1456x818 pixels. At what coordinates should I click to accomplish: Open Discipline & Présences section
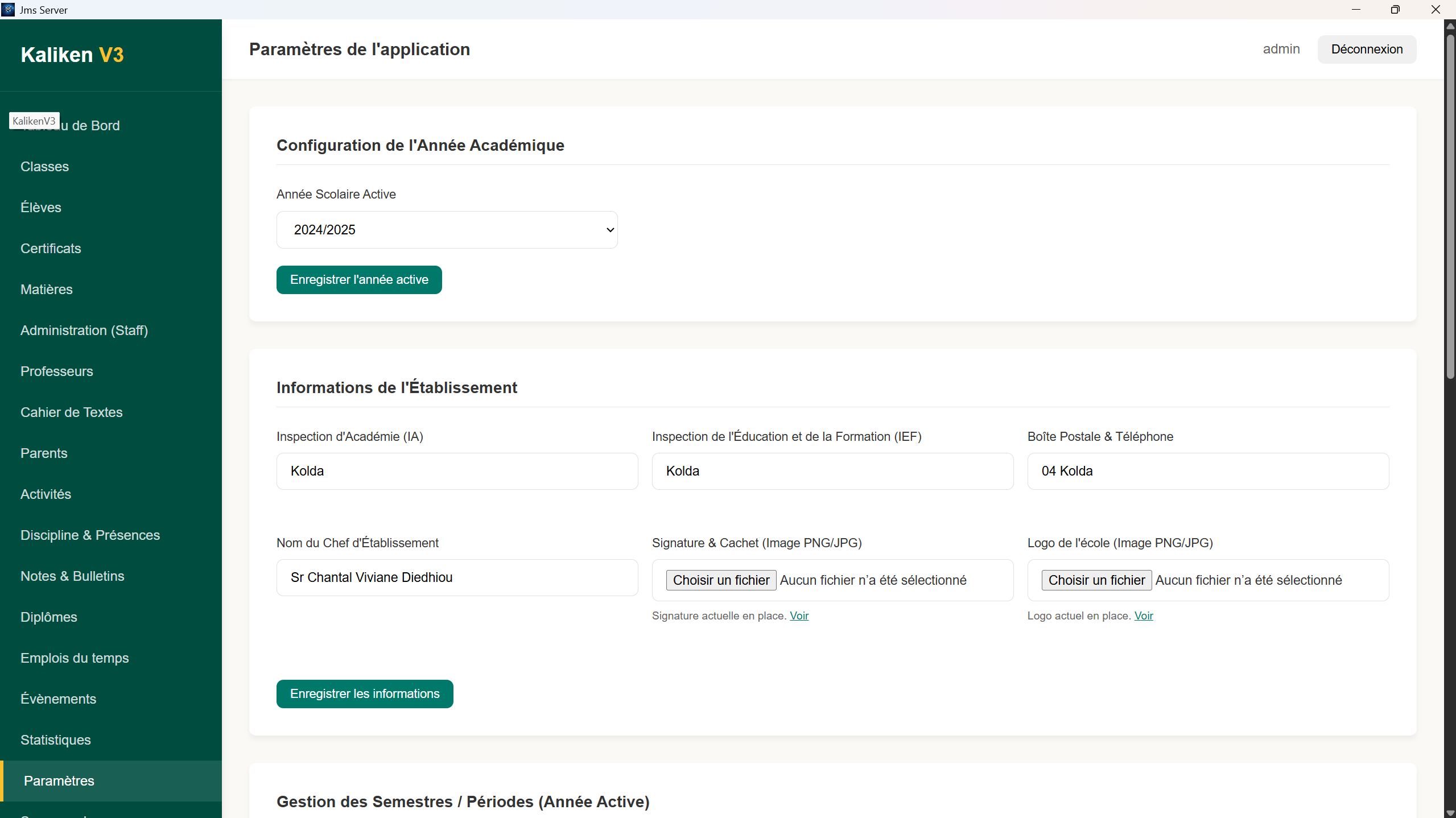tap(90, 535)
